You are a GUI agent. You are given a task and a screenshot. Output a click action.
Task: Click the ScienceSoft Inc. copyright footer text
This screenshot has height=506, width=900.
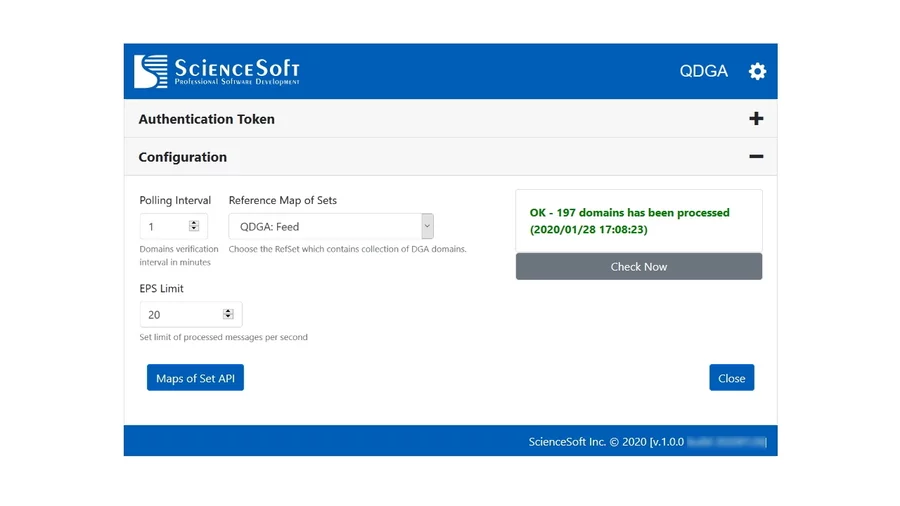click(603, 441)
